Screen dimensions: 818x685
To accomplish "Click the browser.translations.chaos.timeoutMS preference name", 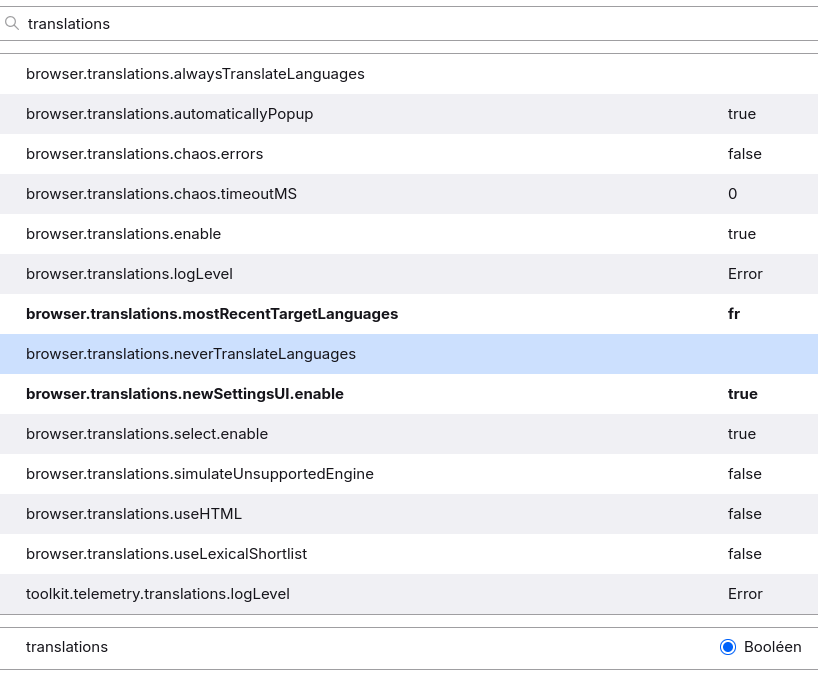I will click(161, 194).
